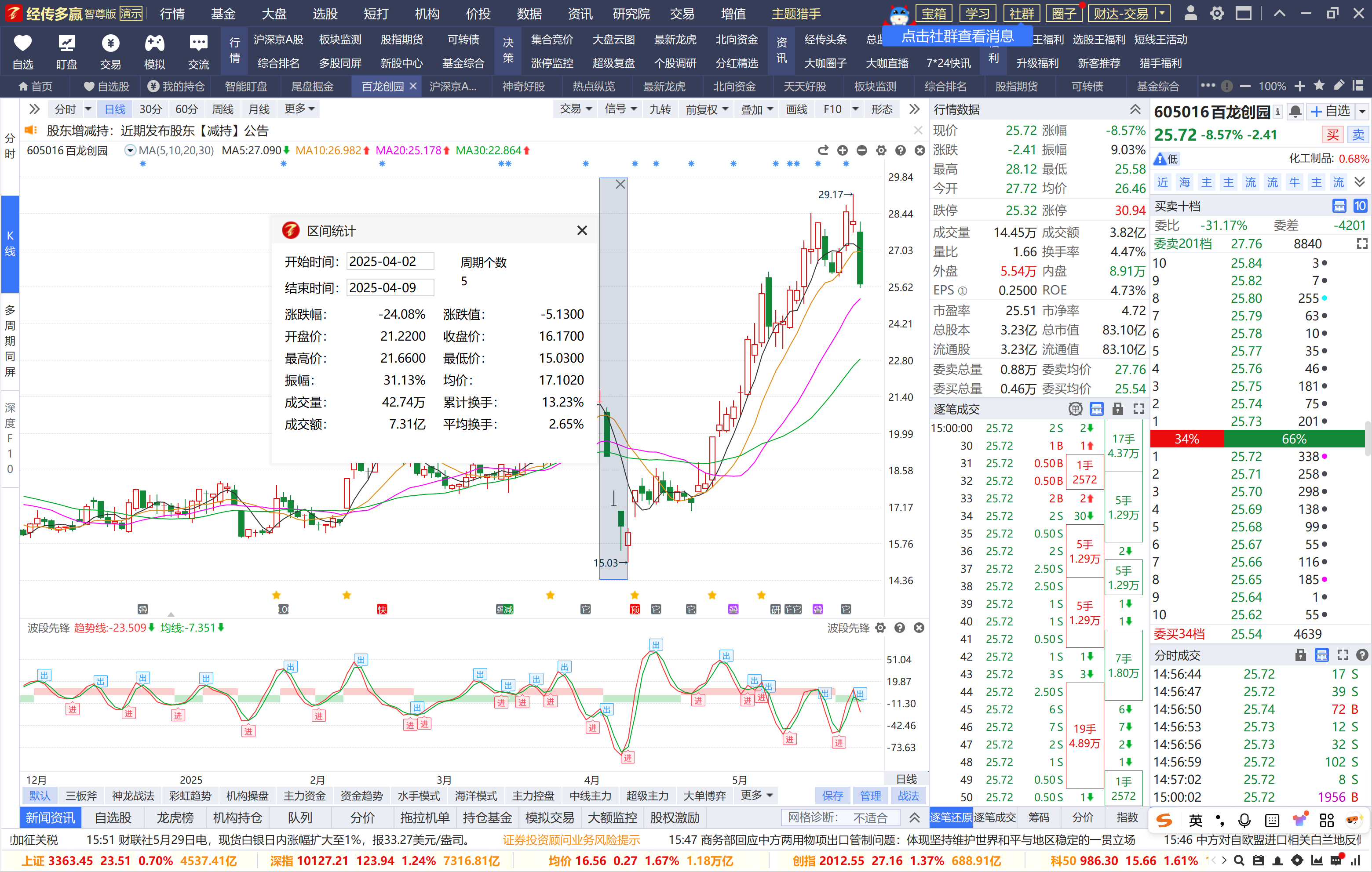Click the 开始时间 date field
The image size is (1372, 872).
pyautogui.click(x=390, y=262)
